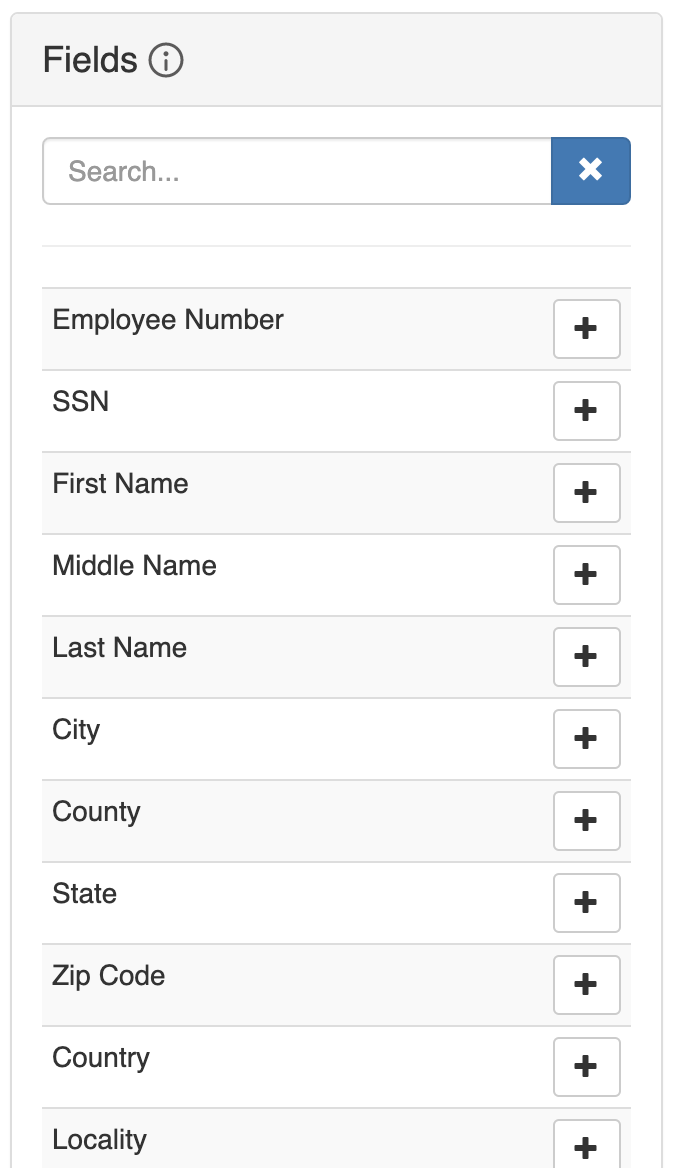This screenshot has width=674, height=1168.
Task: Add Last Name with its plus icon
Action: pyautogui.click(x=586, y=657)
